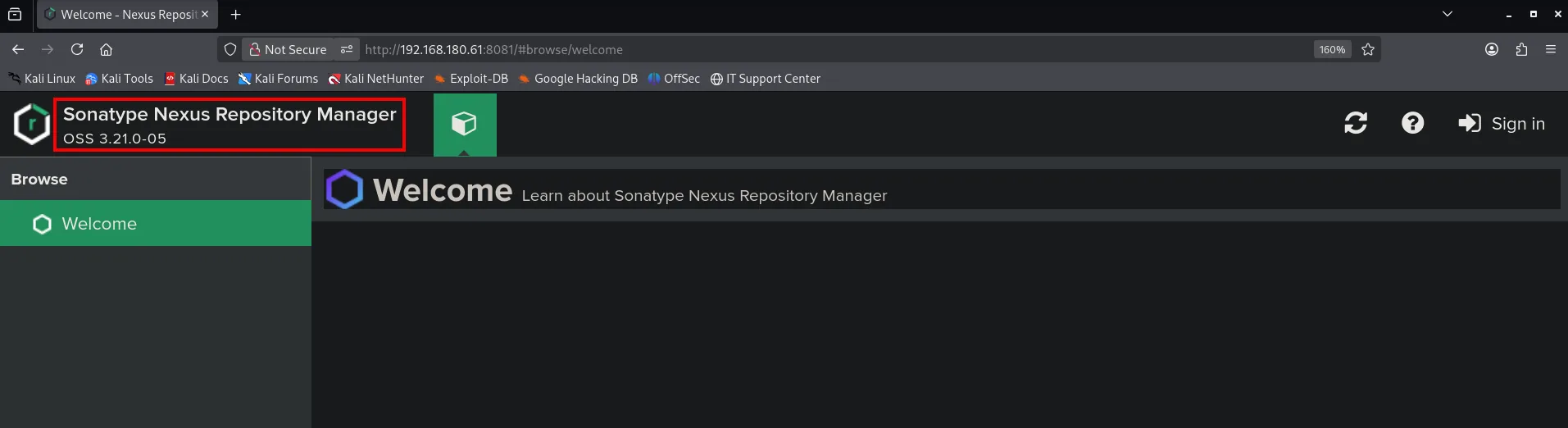Click the site permissions icon in address bar
Viewport: 1568px width, 428px height.
click(347, 49)
